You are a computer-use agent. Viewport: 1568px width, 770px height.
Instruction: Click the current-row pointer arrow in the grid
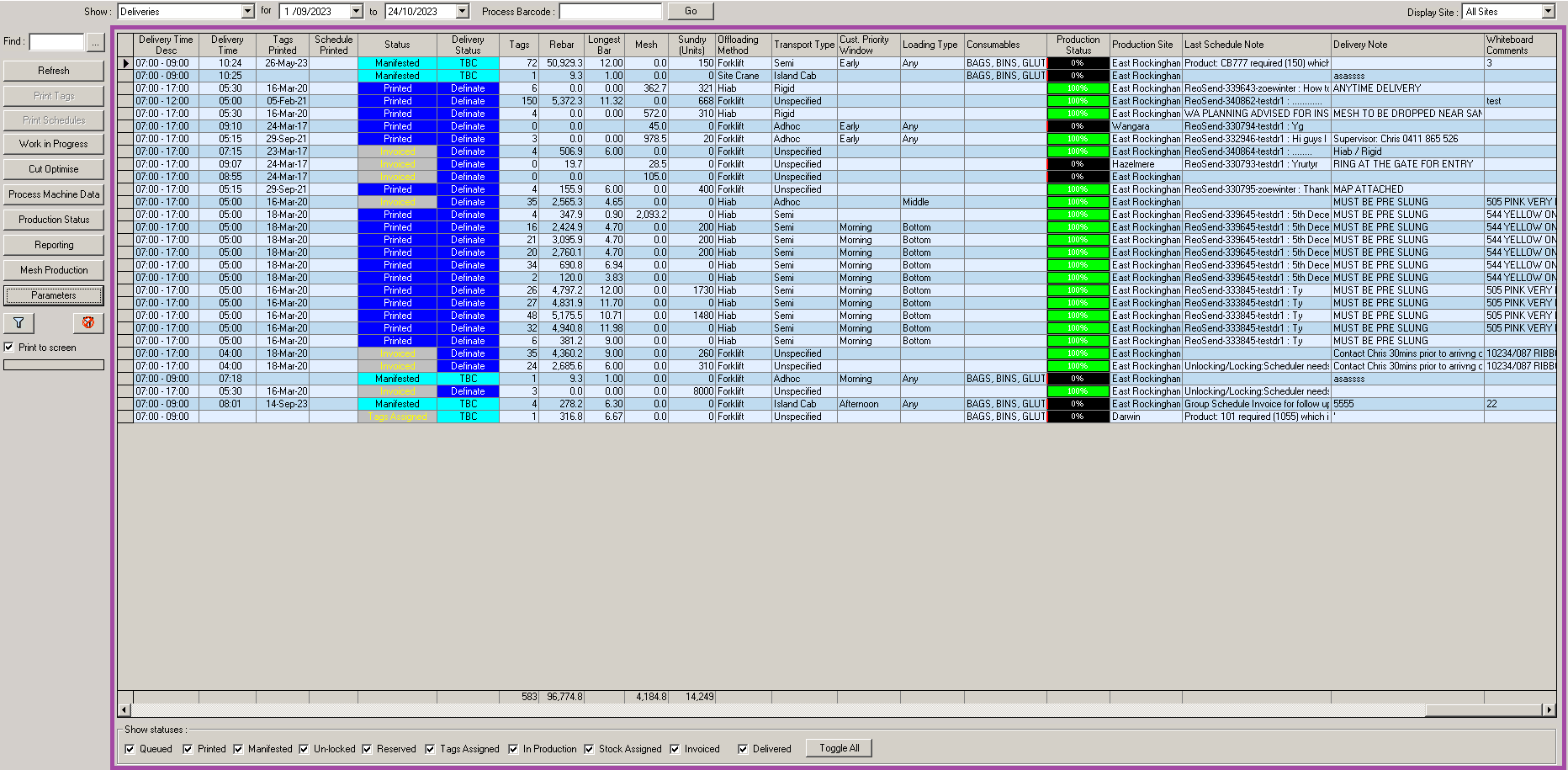pos(125,63)
